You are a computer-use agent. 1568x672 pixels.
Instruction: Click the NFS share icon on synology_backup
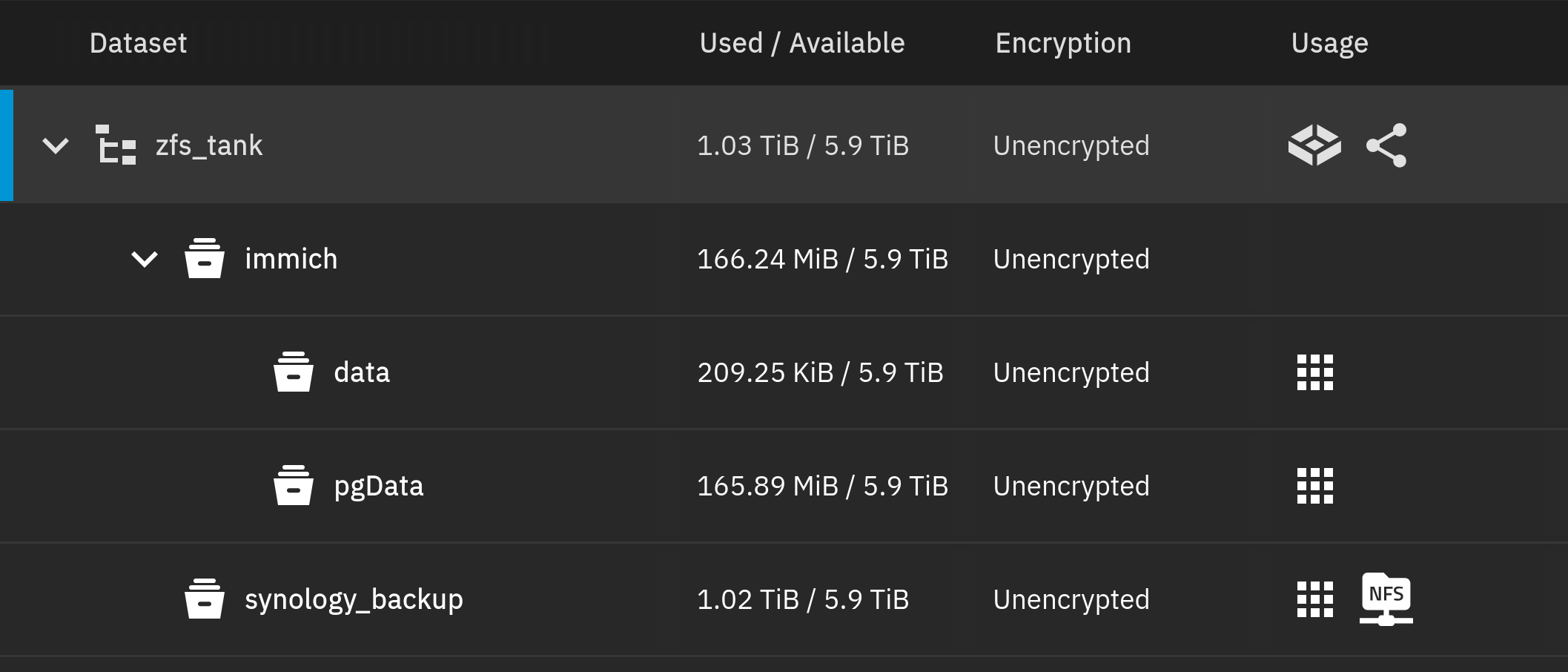[x=1386, y=599]
